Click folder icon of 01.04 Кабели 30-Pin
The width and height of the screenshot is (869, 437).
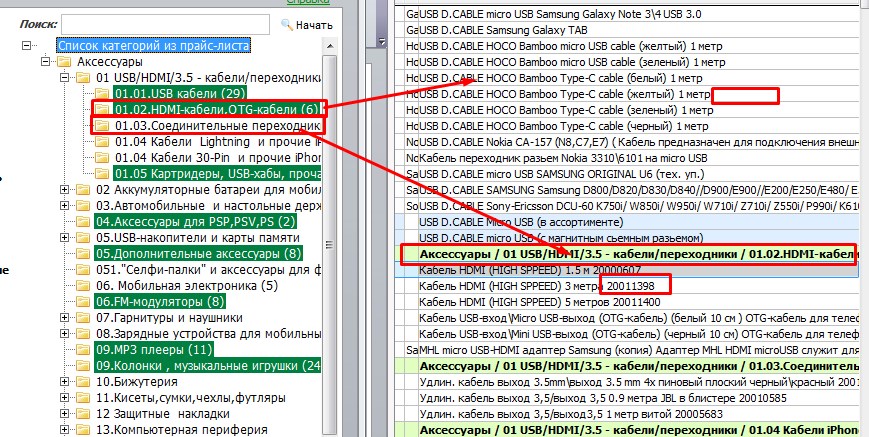pos(101,157)
